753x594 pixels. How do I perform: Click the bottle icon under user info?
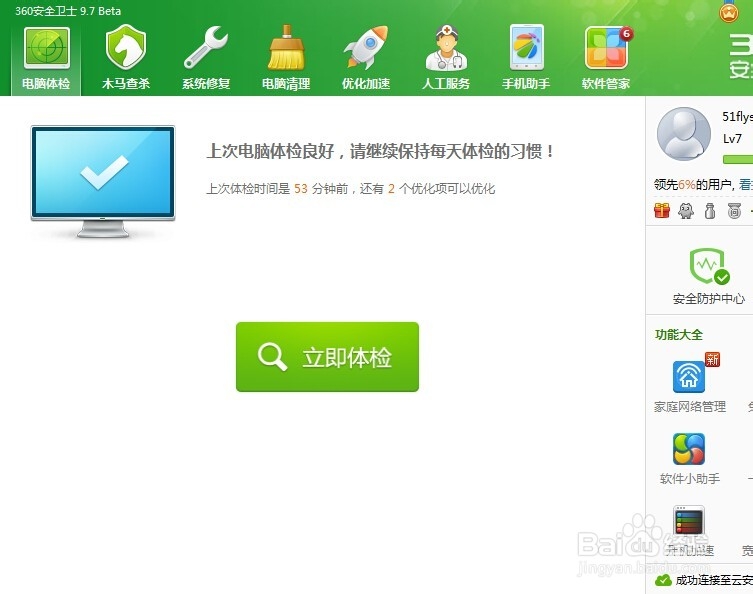[710, 210]
